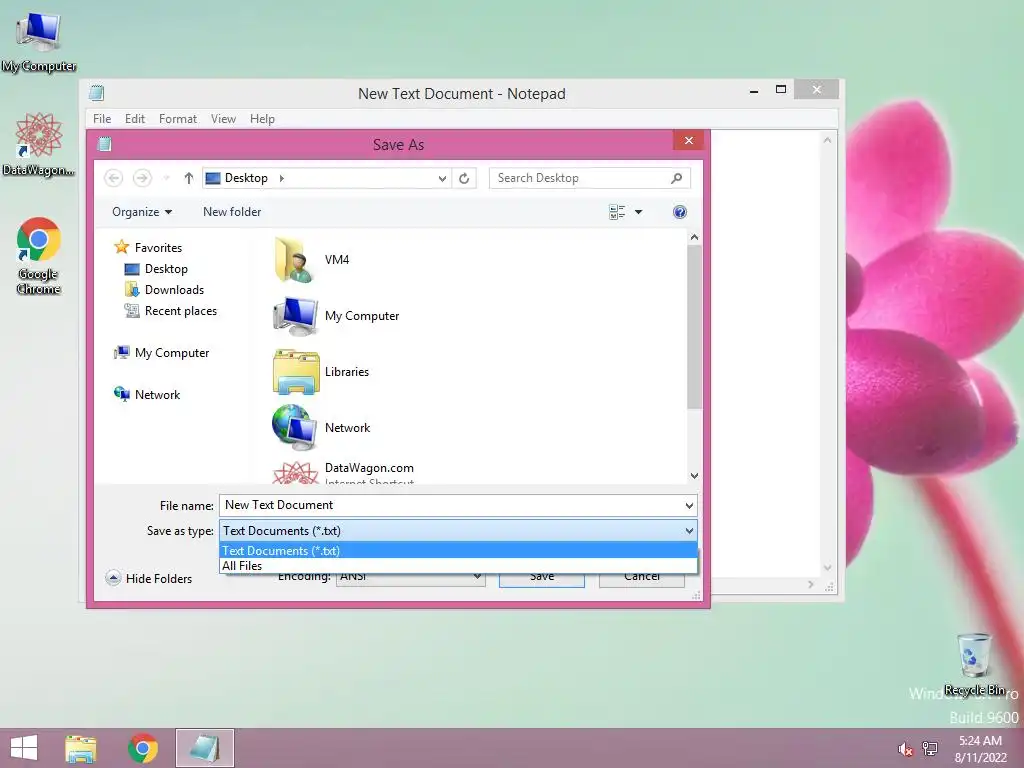Select the Network icon in file list
The image size is (1024, 768).
pyautogui.click(x=295, y=427)
